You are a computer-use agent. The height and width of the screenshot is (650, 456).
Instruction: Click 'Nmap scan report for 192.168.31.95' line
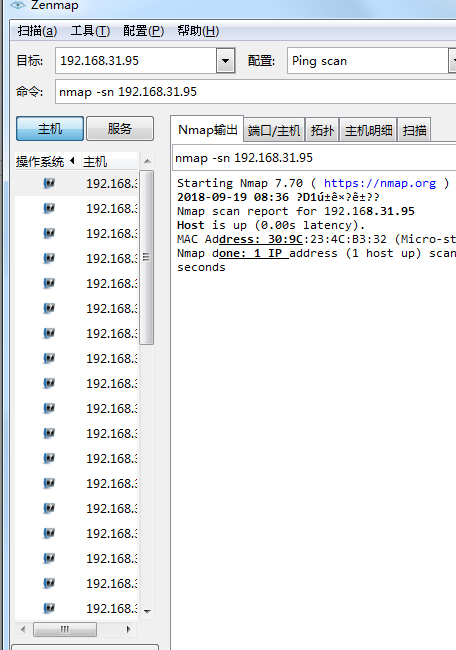coord(296,211)
